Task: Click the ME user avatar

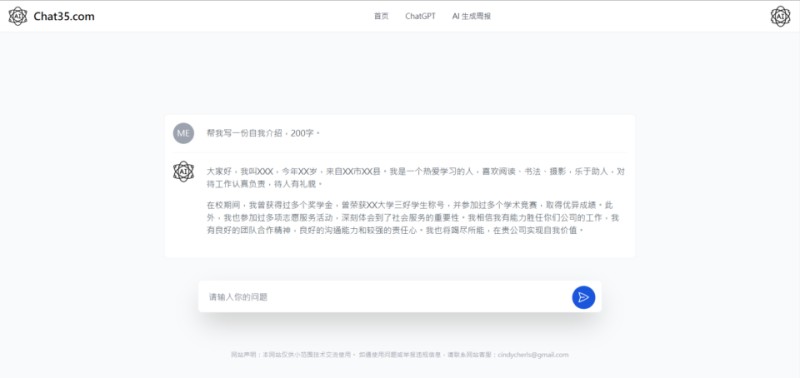Action: [183, 133]
